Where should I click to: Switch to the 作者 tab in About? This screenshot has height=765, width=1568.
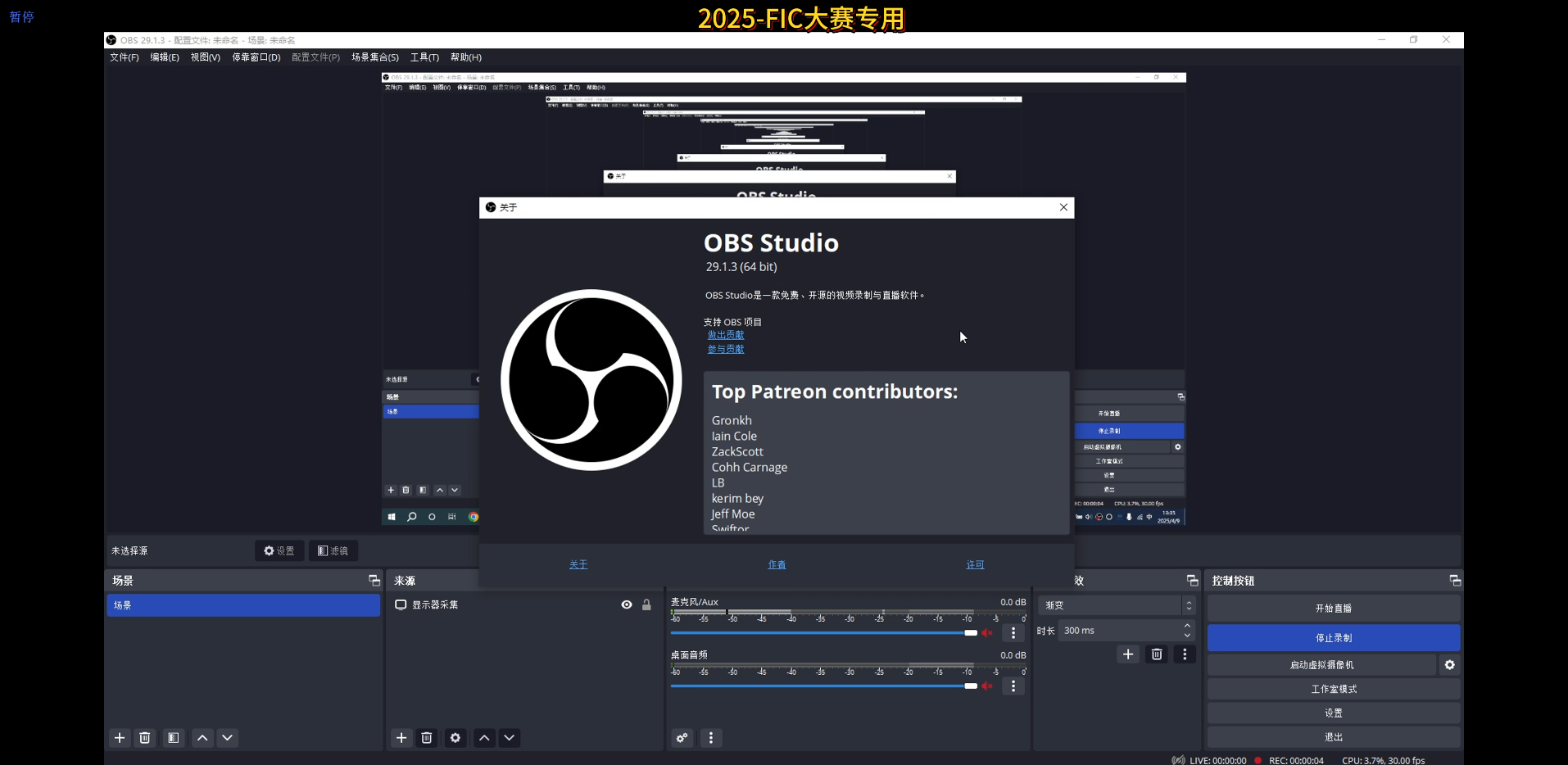pos(777,564)
